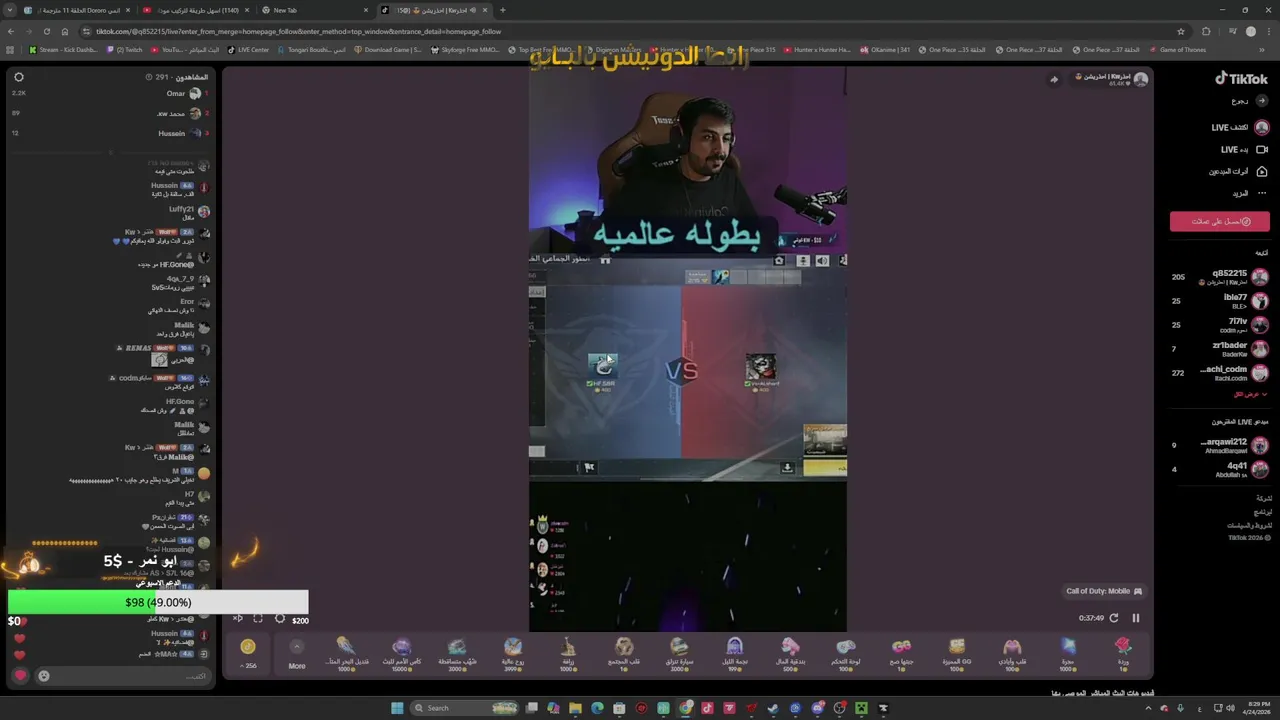This screenshot has width=1280, height=720.
Task: Pause the live stream playback
Action: point(1135,618)
